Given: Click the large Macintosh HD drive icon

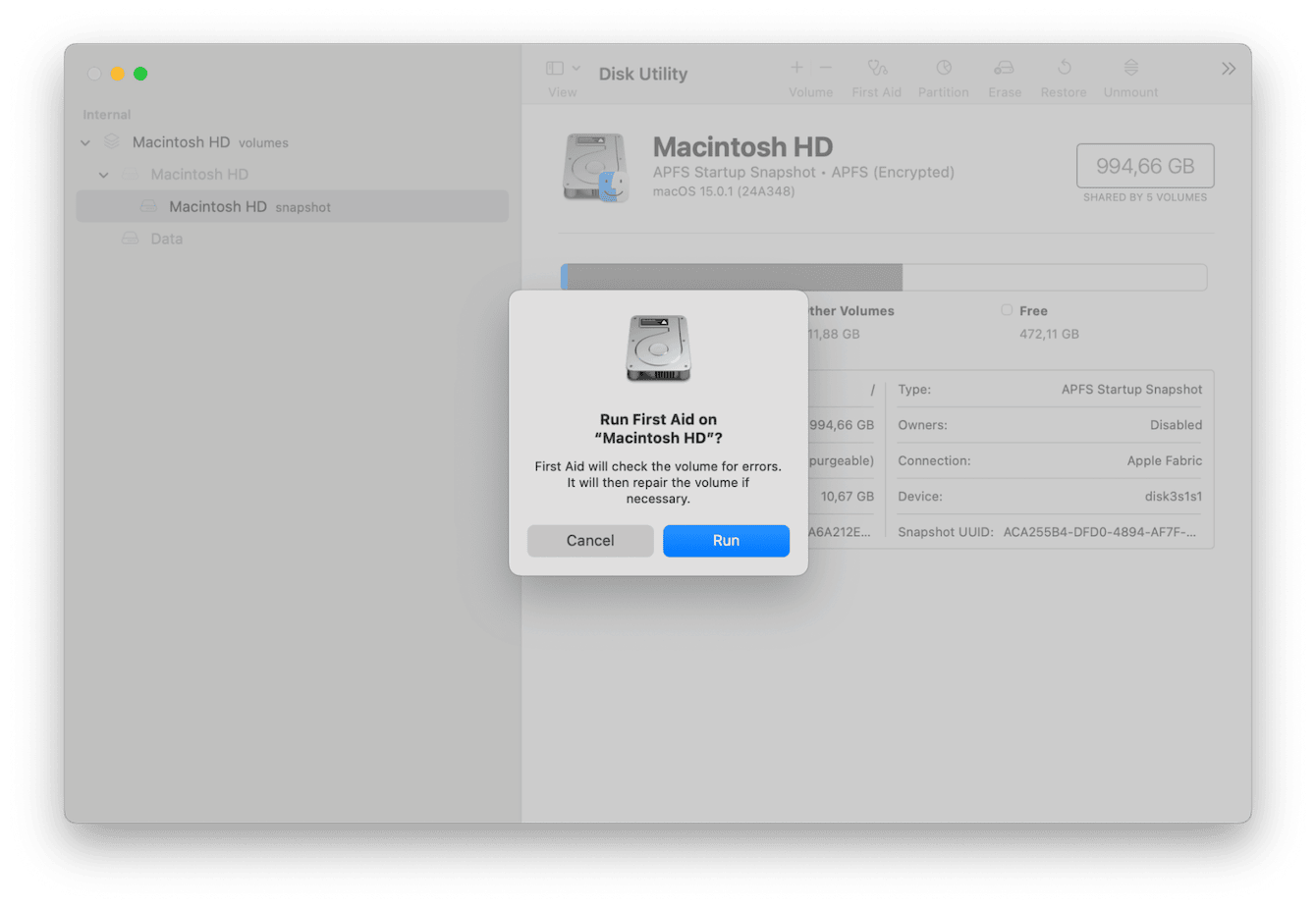Looking at the screenshot, I should click(x=595, y=168).
